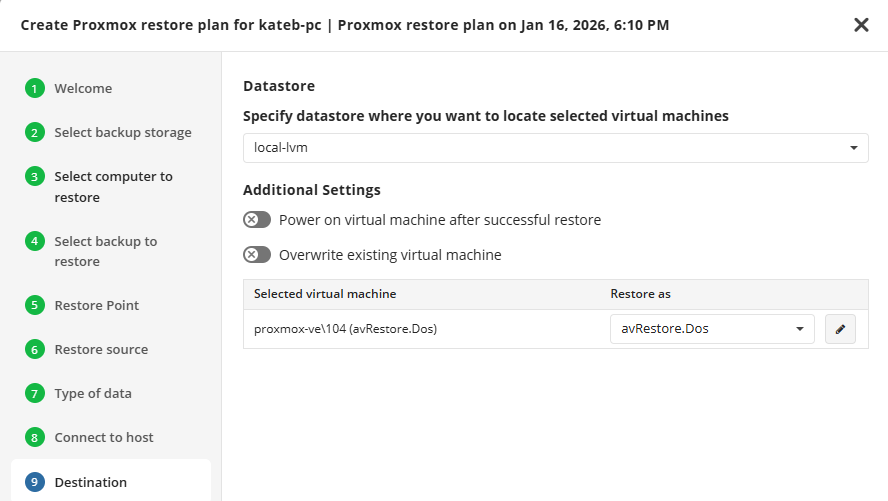Screen dimensions: 888x501
Task: Click the step 9 Destination blue icon
Action: [35, 483]
